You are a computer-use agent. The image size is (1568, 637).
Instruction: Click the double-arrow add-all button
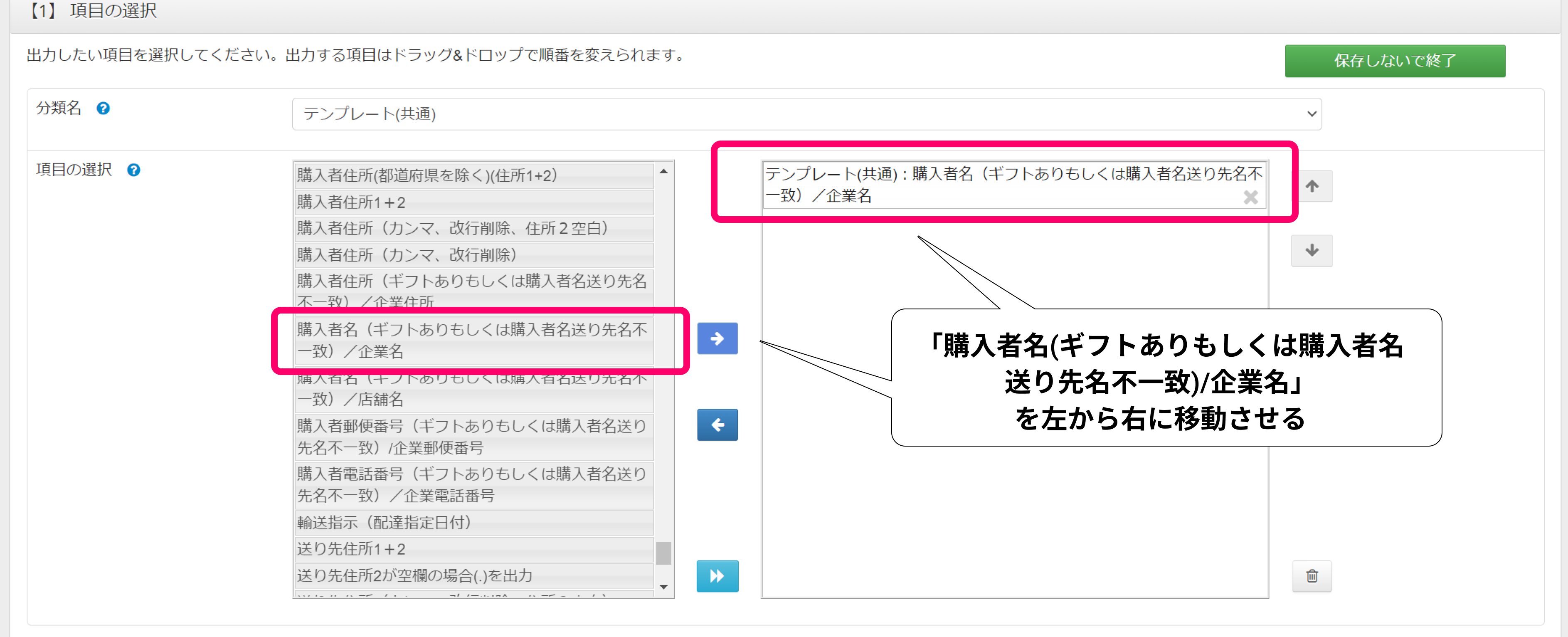click(x=717, y=576)
